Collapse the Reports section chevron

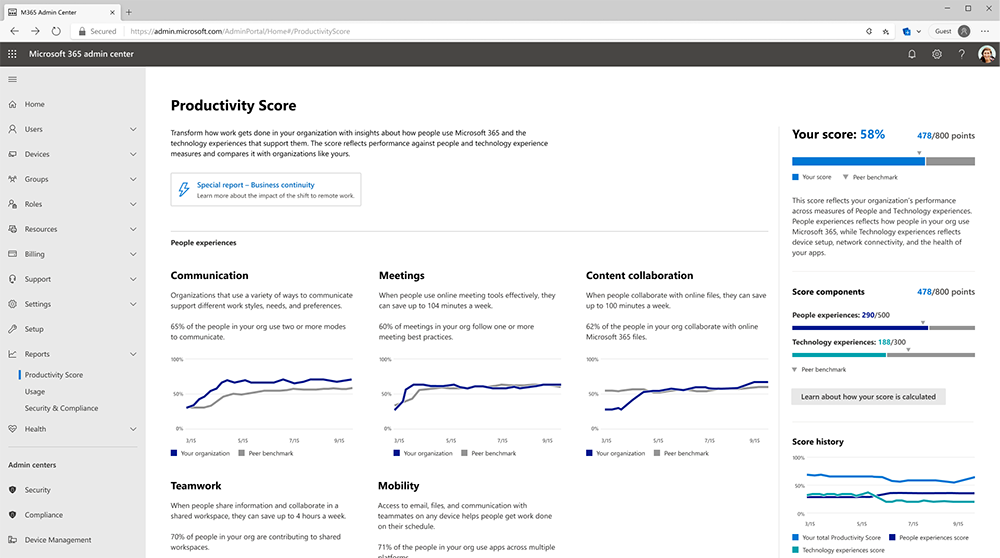[x=133, y=354]
